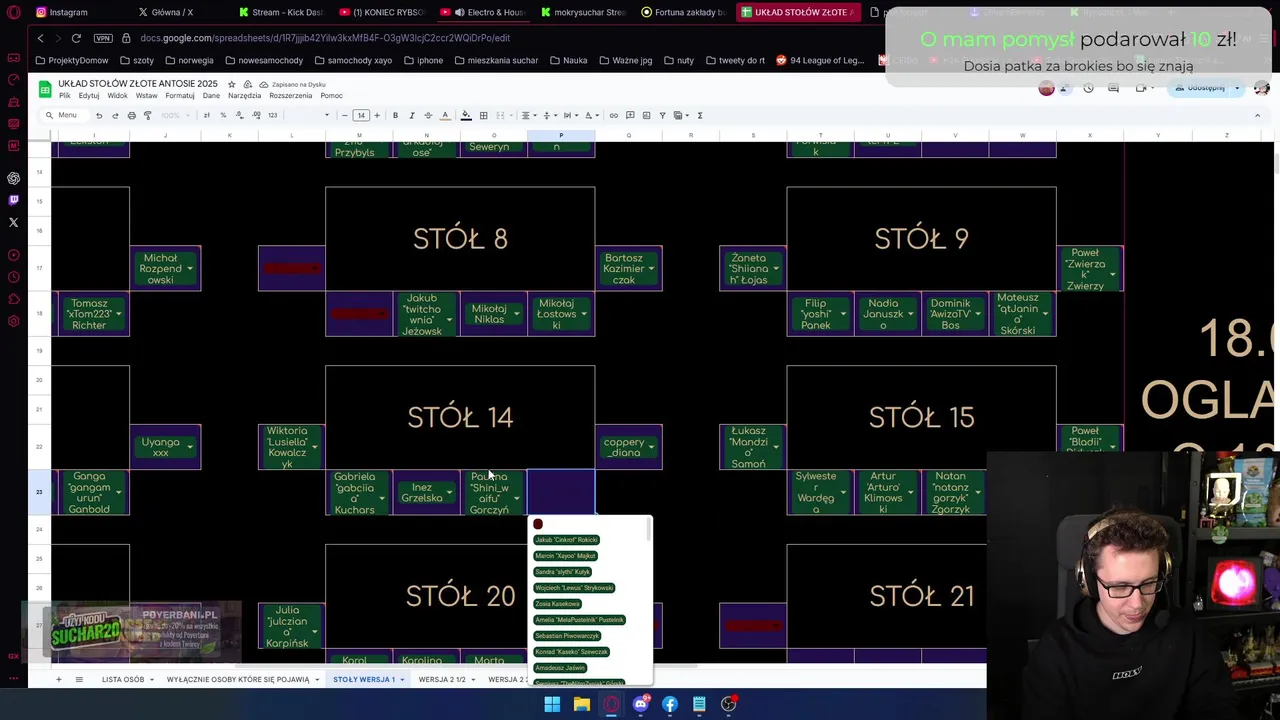The height and width of the screenshot is (720, 1280).
Task: Go back with the browser back arrow
Action: click(x=40, y=38)
